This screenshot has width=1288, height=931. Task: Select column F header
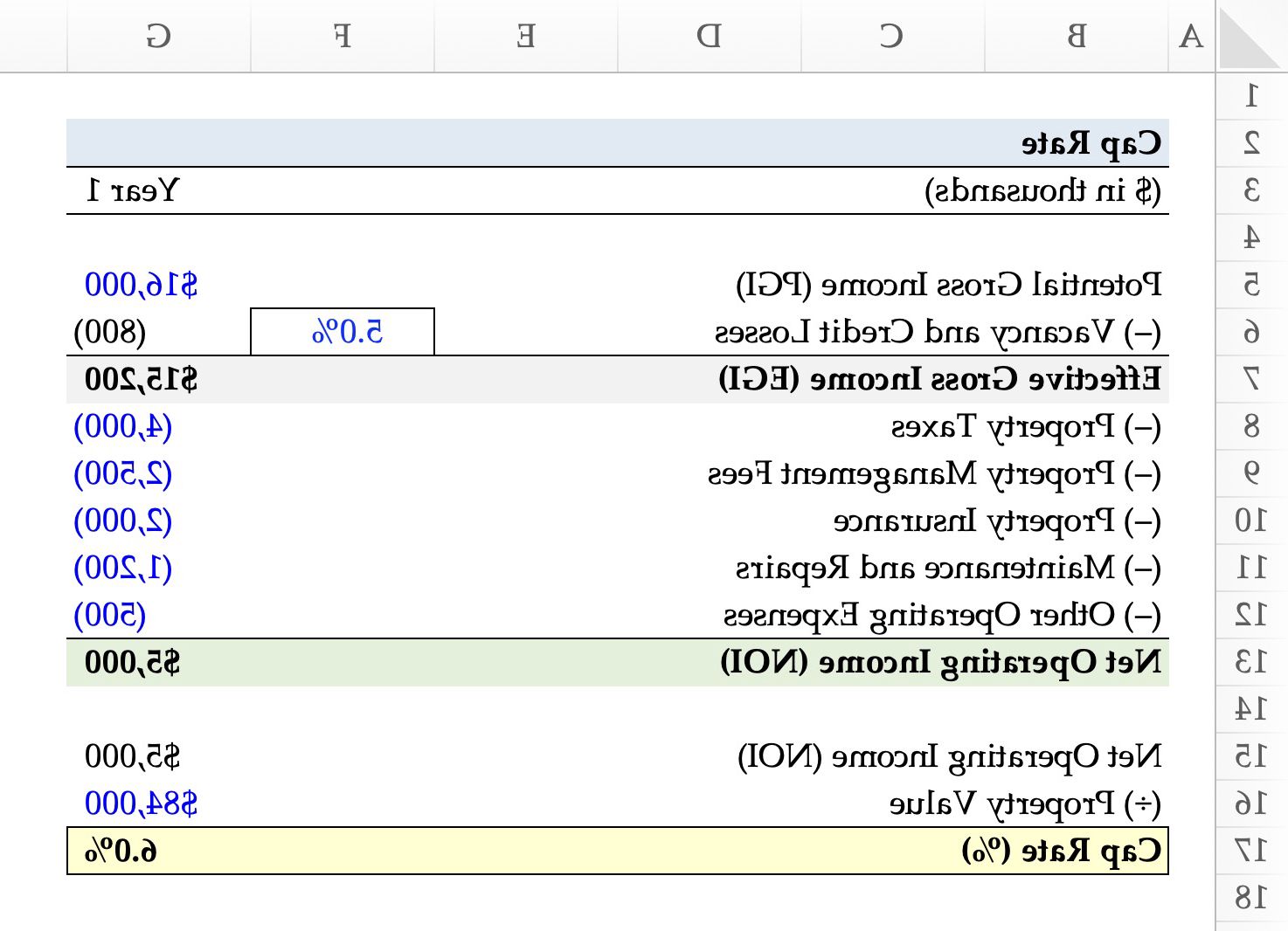(x=342, y=37)
